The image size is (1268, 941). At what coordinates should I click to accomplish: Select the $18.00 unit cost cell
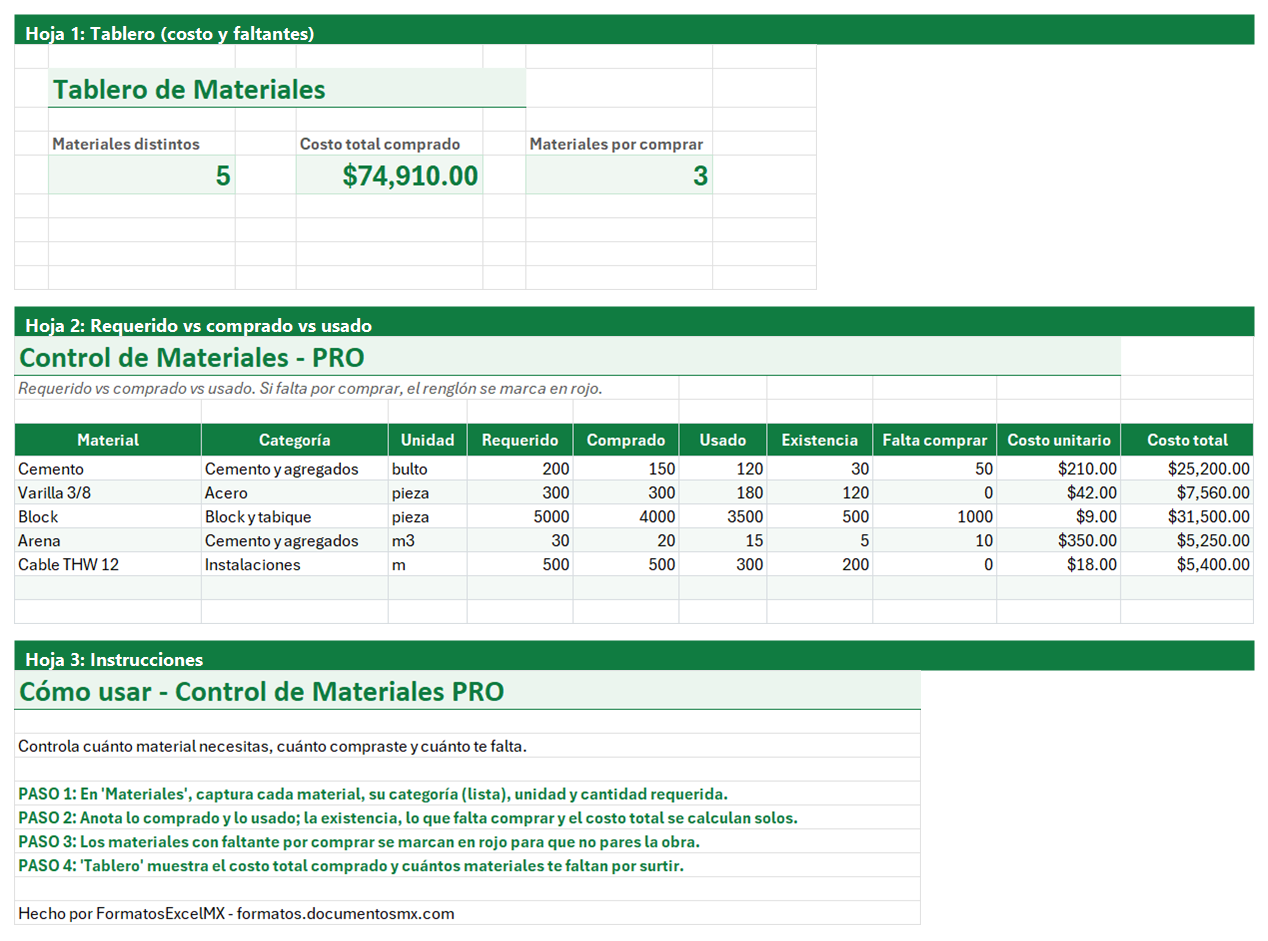point(1059,565)
